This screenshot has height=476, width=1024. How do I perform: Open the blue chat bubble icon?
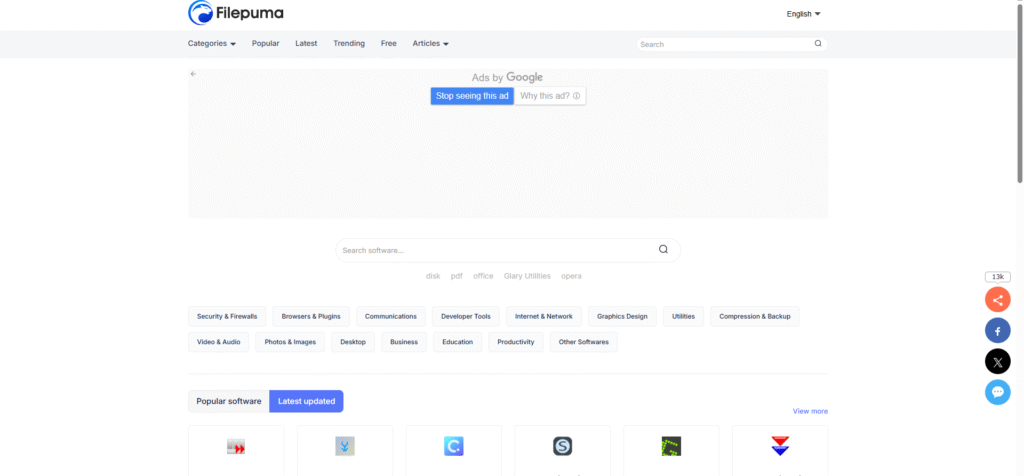click(x=997, y=392)
